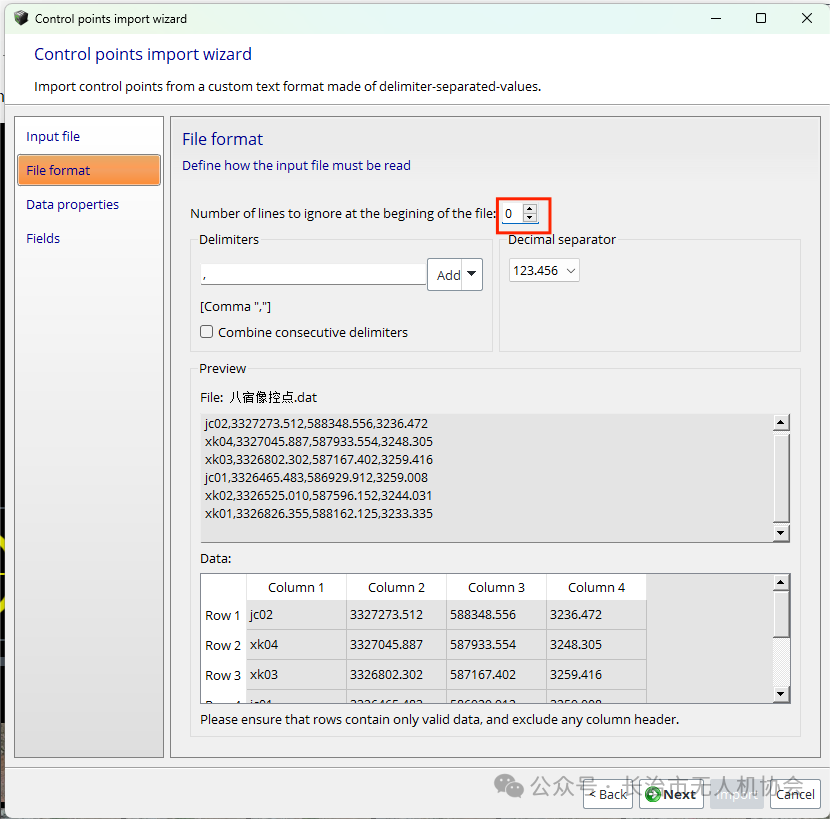Click the [Comma ","] delimiter entry
The image size is (830, 819).
236,307
